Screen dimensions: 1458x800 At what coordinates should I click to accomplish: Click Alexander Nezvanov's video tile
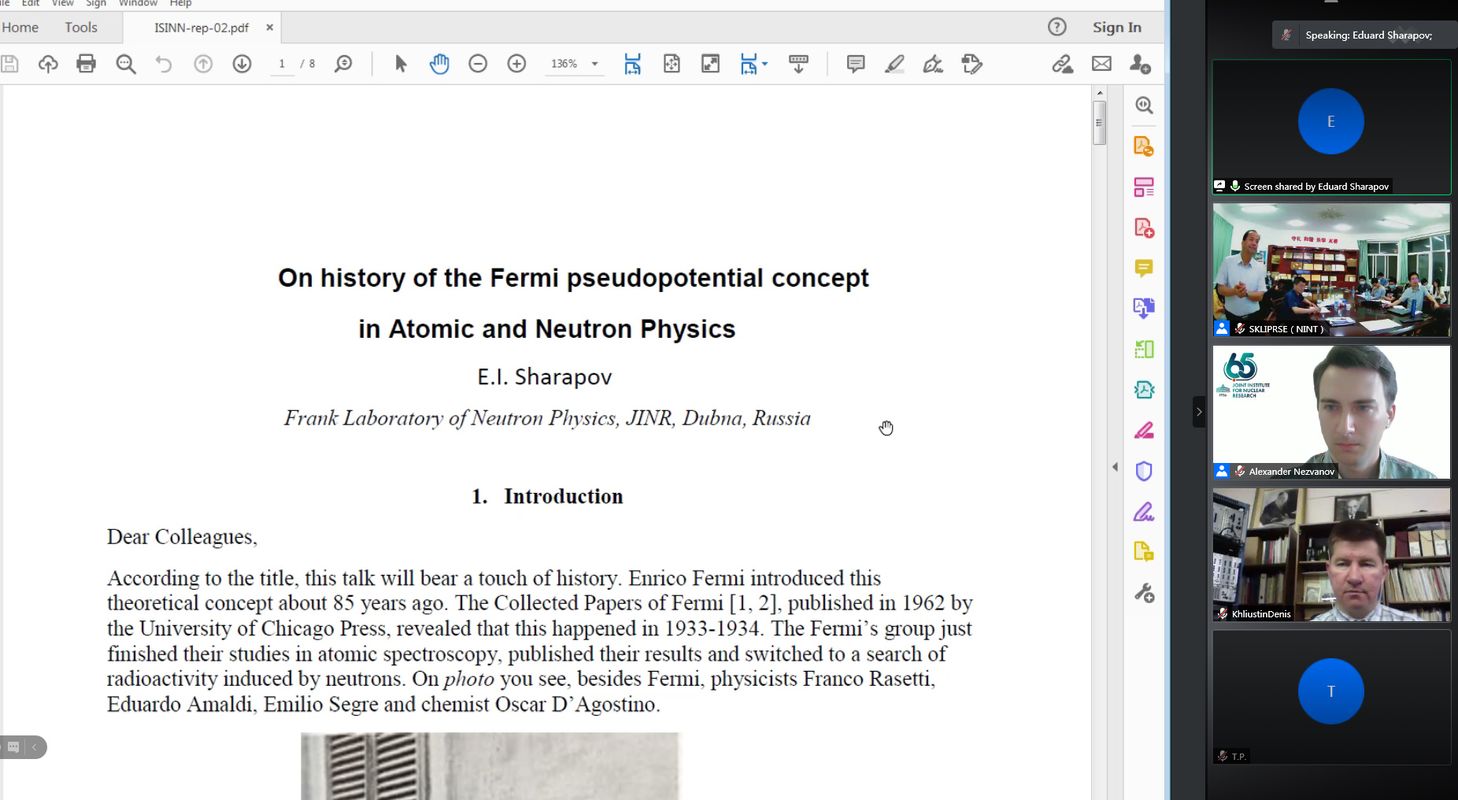point(1331,412)
